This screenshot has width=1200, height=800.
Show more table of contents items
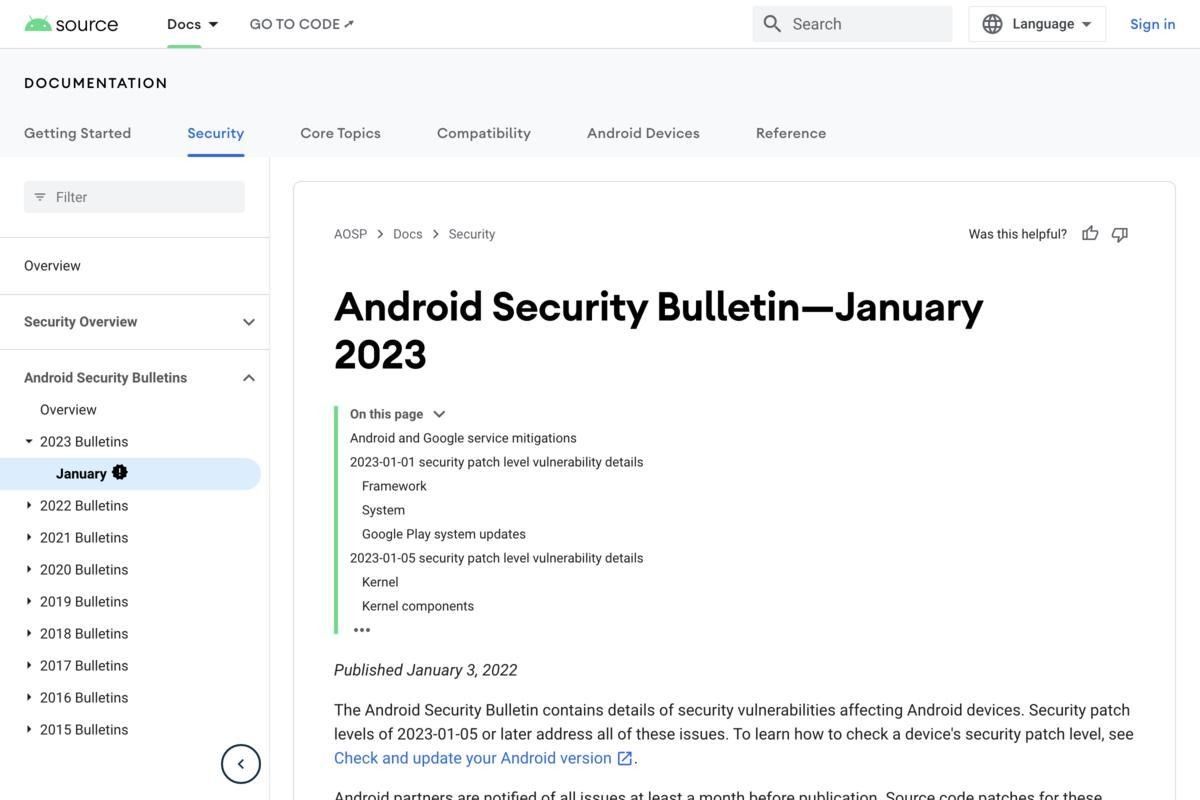pyautogui.click(x=362, y=630)
